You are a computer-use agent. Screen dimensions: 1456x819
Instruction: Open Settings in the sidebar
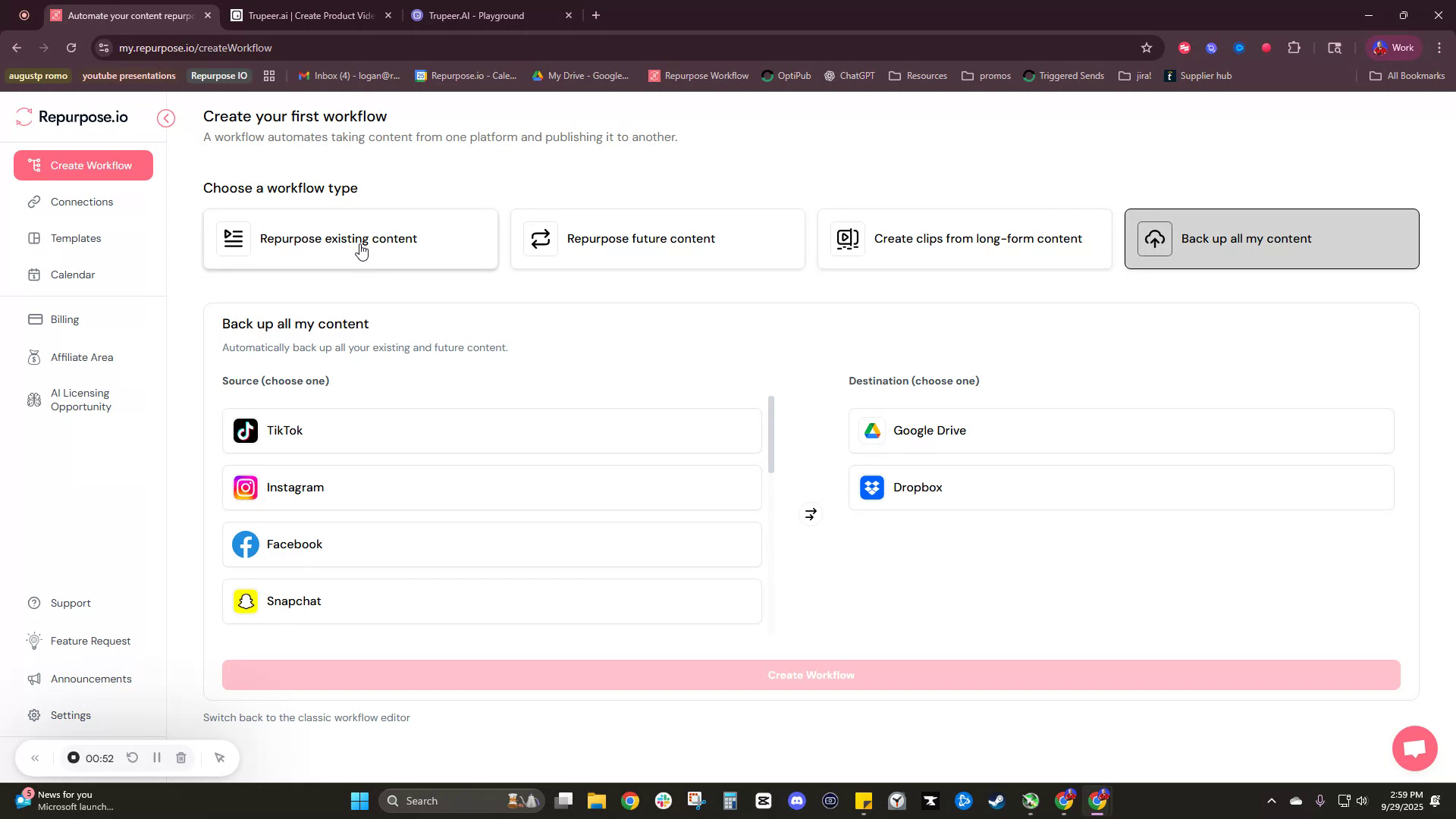(70, 714)
